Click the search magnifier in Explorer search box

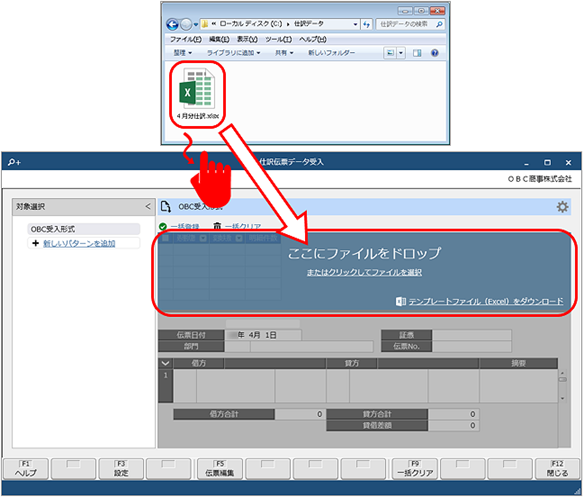(x=439, y=25)
